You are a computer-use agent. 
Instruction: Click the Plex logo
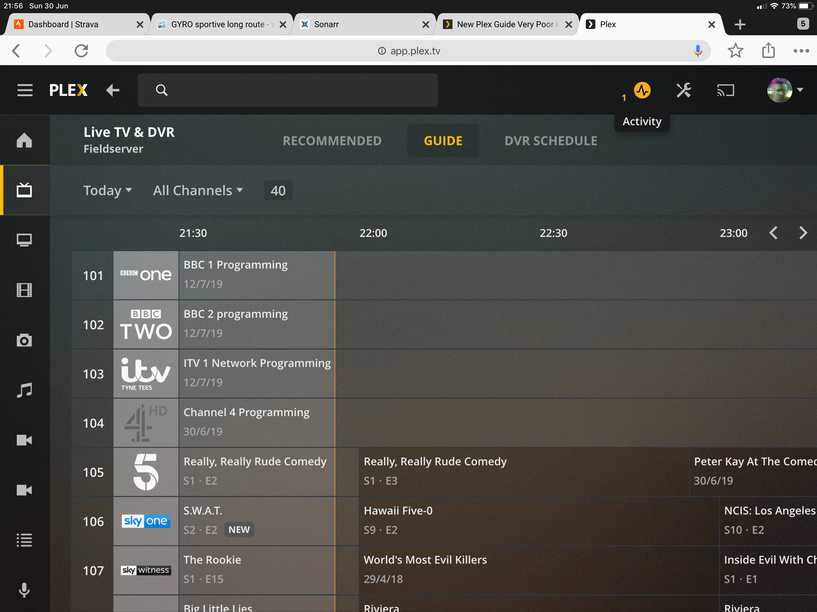tap(68, 90)
